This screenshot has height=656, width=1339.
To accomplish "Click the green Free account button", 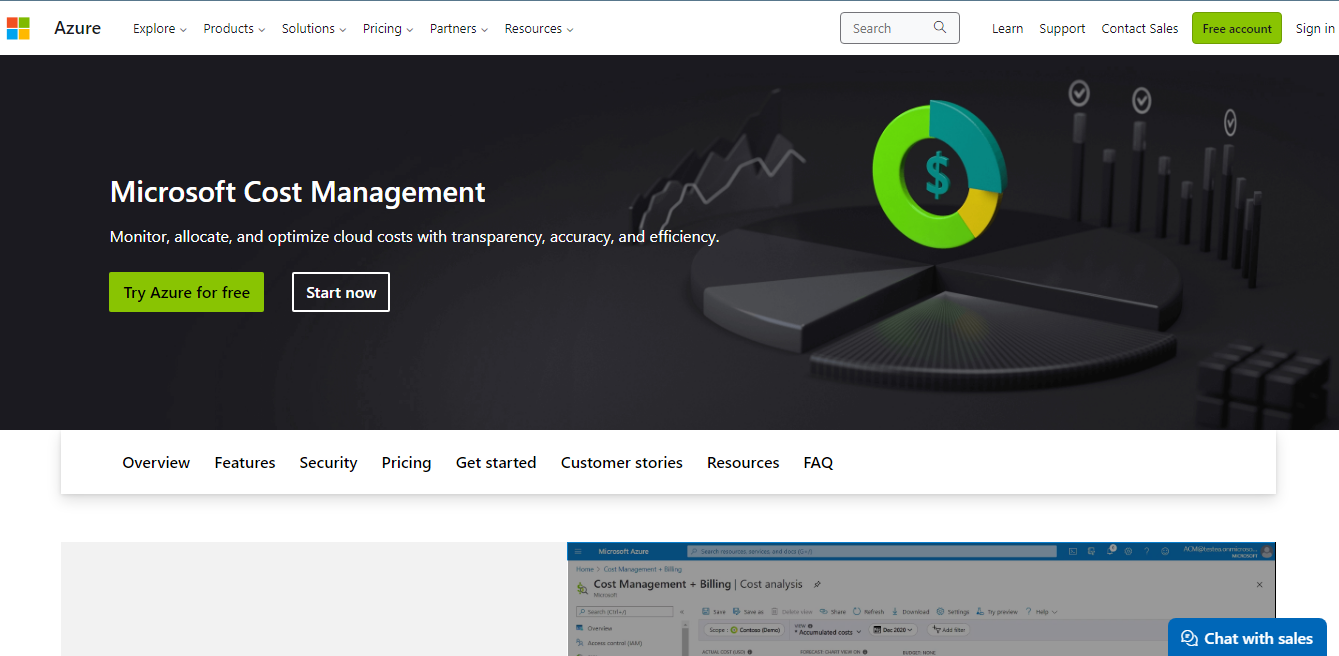I will click(1237, 28).
